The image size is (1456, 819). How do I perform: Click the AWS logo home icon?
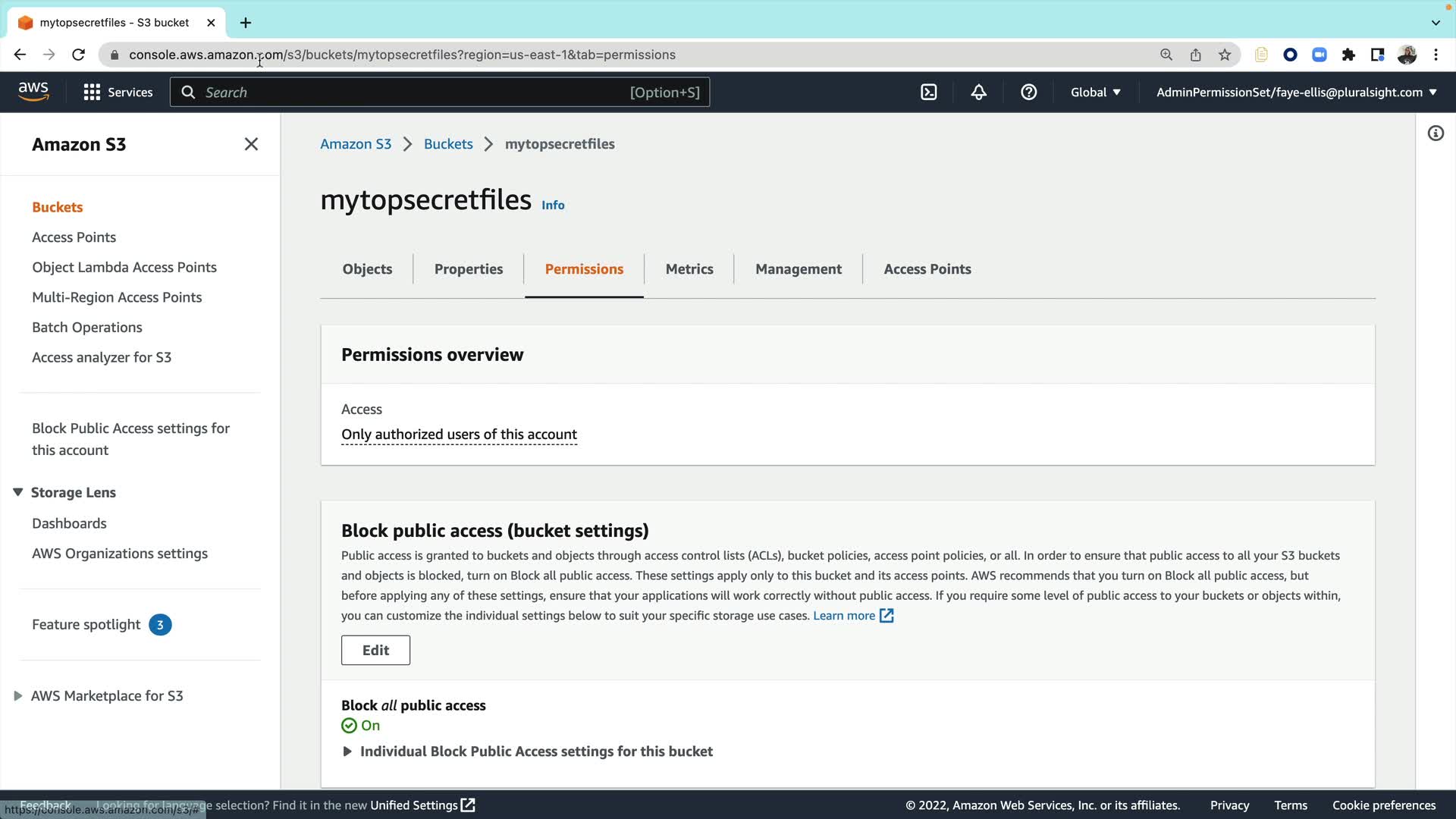[x=33, y=92]
